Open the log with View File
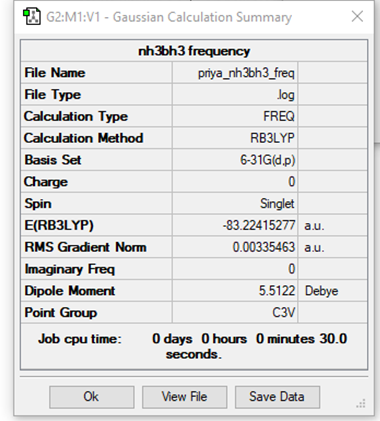 point(185,397)
